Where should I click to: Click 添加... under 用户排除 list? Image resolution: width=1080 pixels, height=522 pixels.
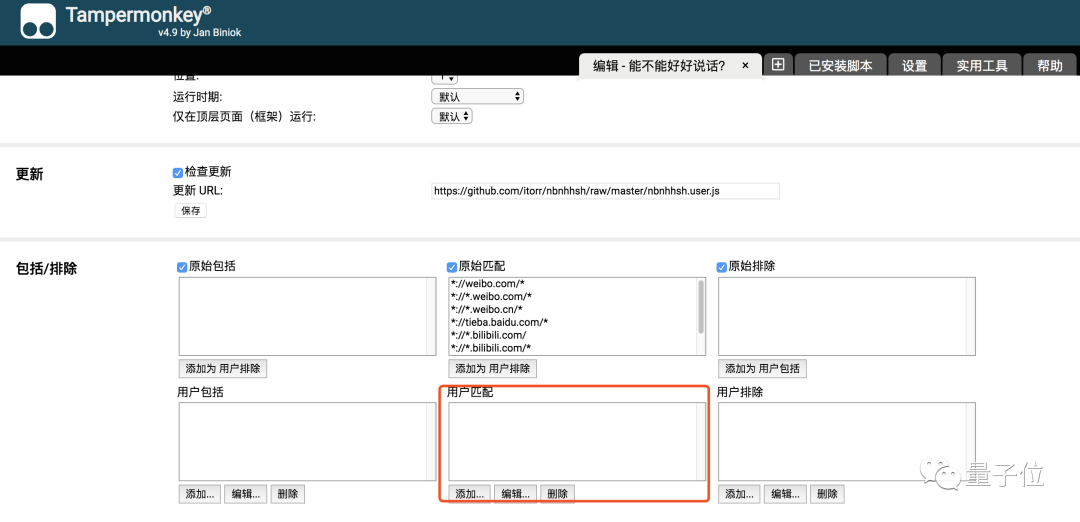coord(740,494)
